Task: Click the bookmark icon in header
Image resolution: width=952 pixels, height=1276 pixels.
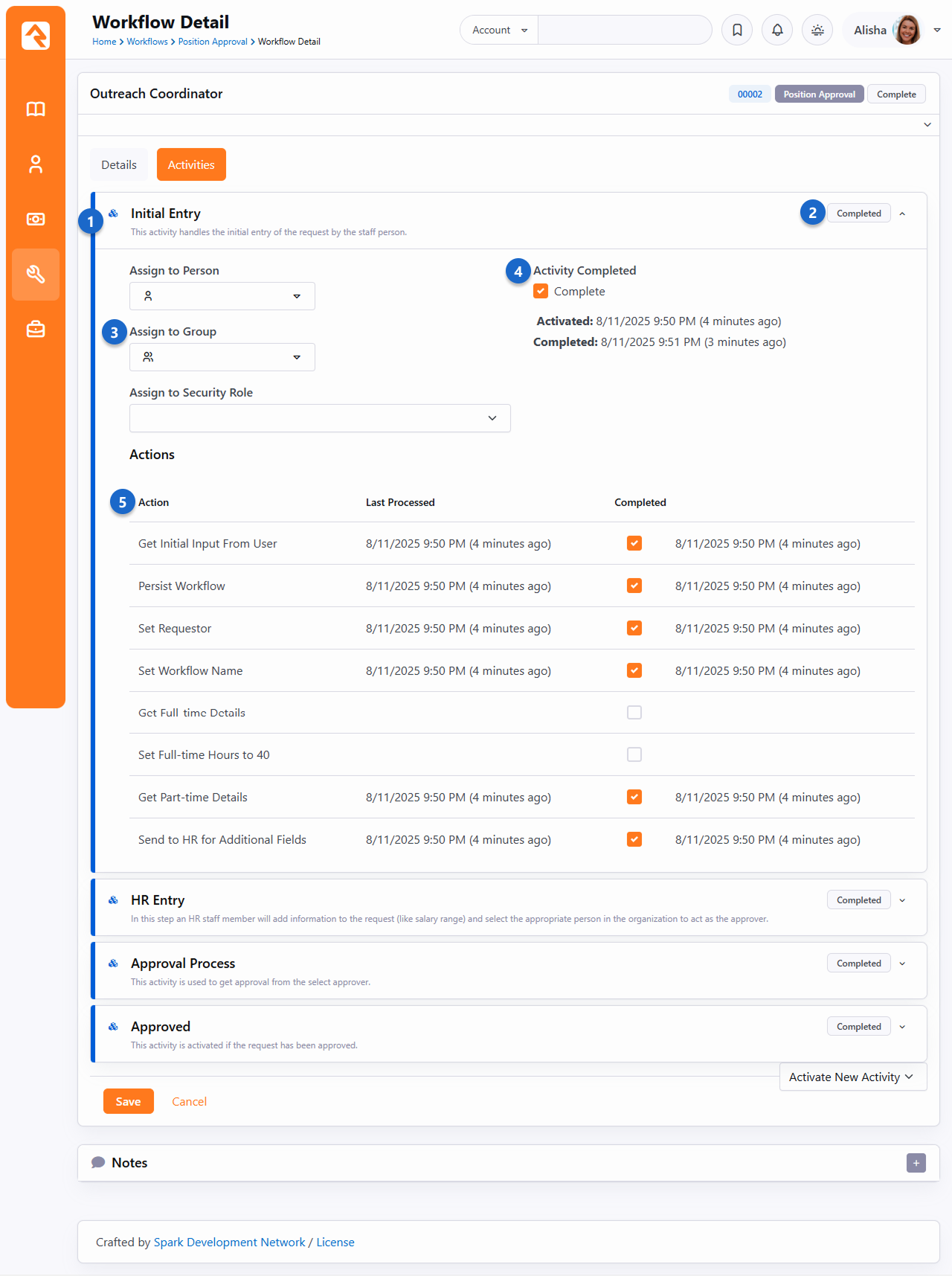Action: coord(737,31)
